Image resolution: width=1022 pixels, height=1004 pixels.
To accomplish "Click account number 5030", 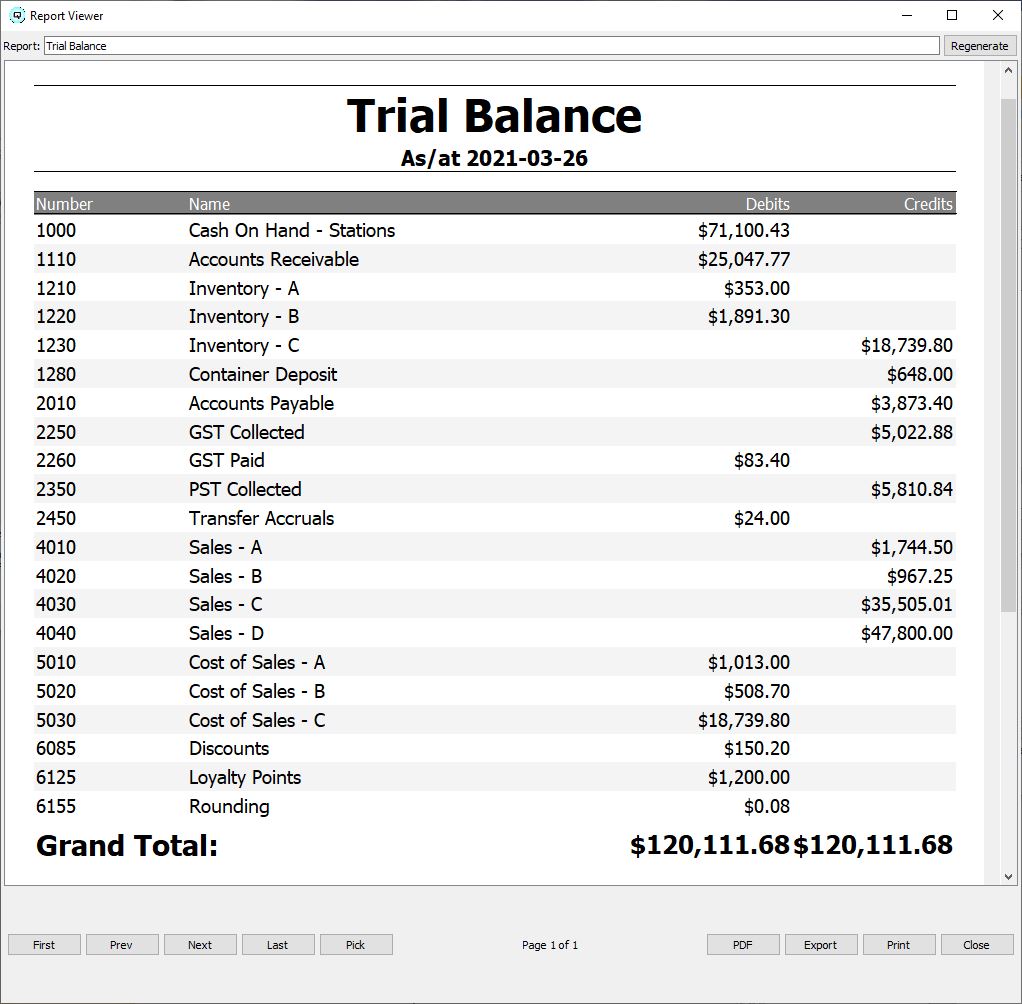I will coord(56,720).
